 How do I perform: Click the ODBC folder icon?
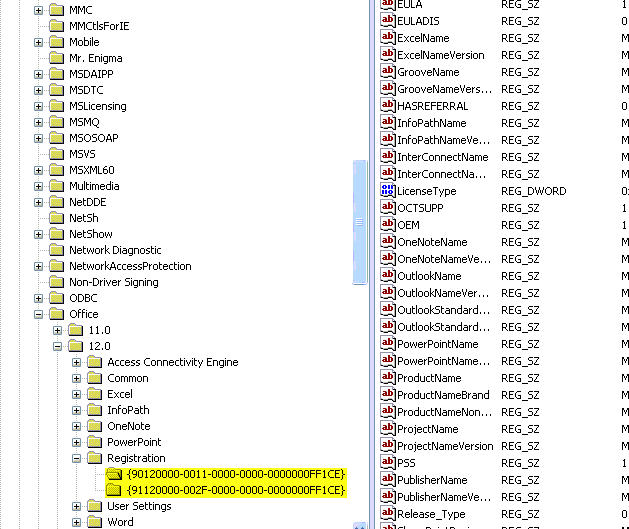point(57,298)
